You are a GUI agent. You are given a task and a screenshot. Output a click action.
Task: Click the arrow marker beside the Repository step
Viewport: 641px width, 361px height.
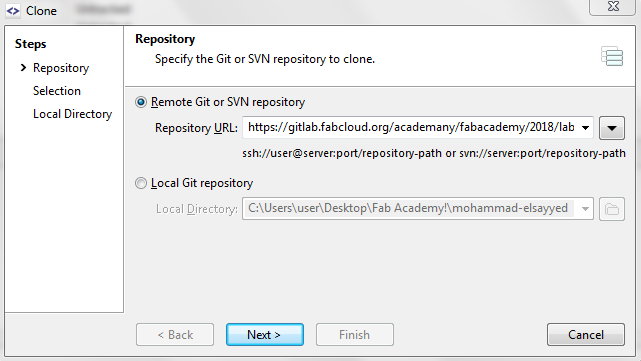pyautogui.click(x=23, y=67)
